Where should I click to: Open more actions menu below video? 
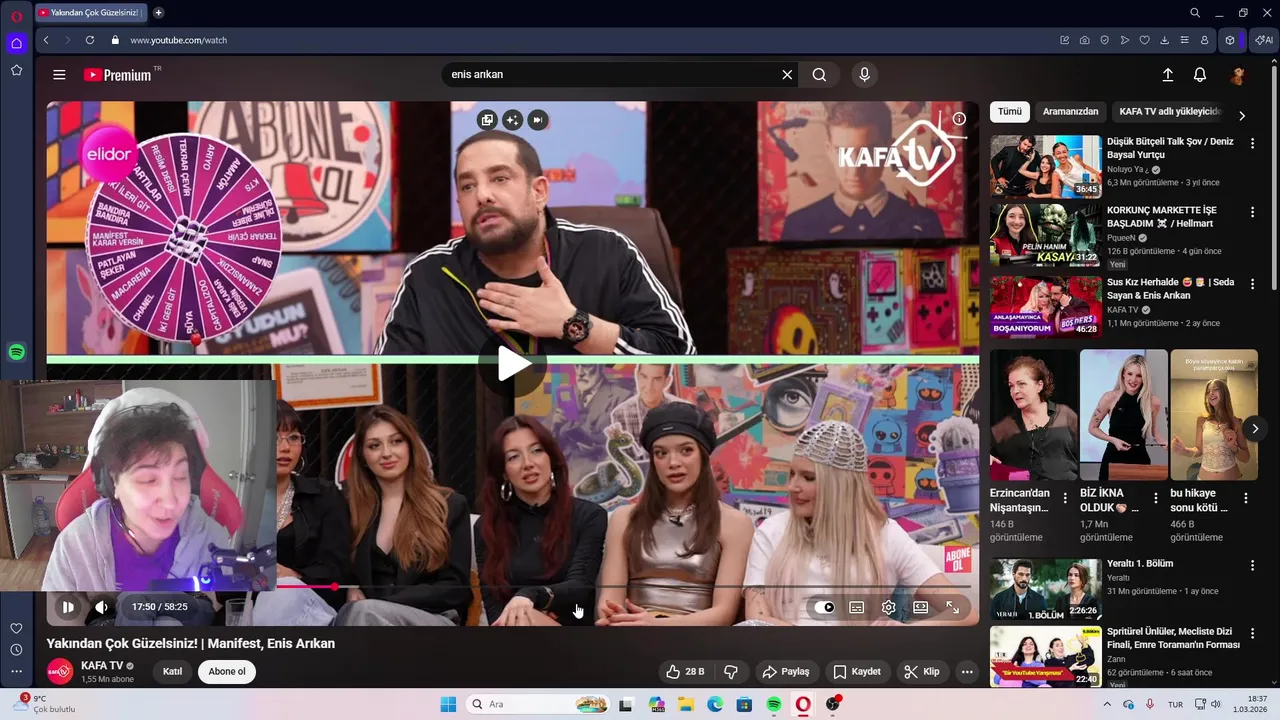[967, 672]
